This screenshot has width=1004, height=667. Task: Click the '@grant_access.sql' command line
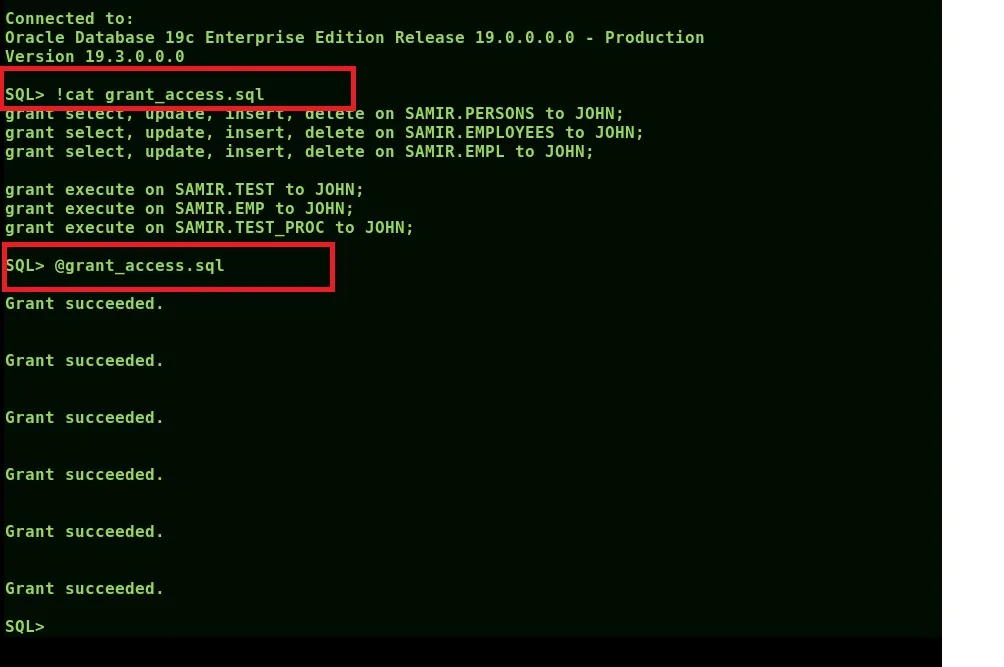coord(115,266)
